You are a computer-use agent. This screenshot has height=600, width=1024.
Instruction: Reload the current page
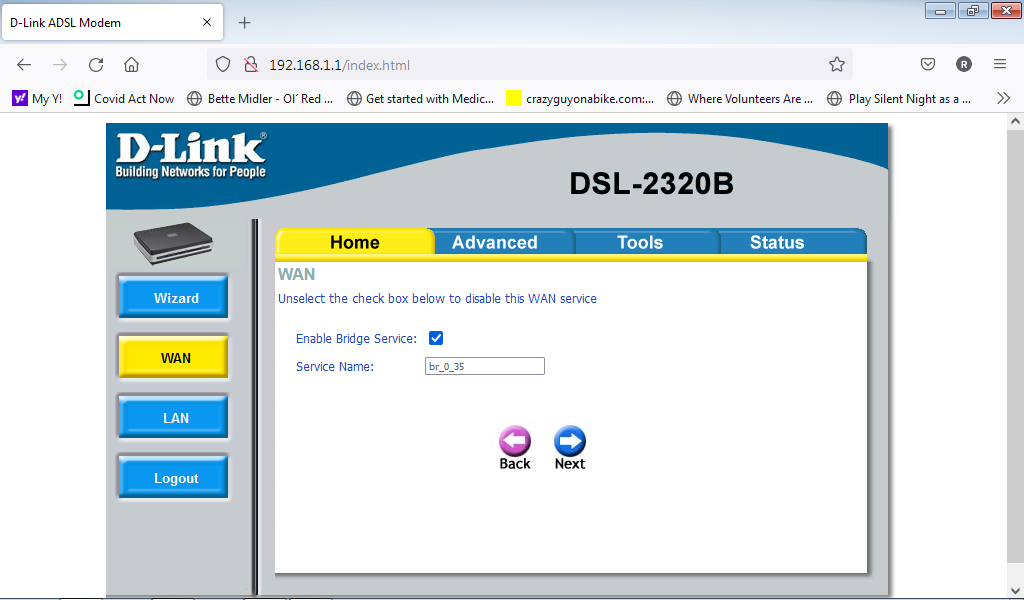pyautogui.click(x=96, y=65)
